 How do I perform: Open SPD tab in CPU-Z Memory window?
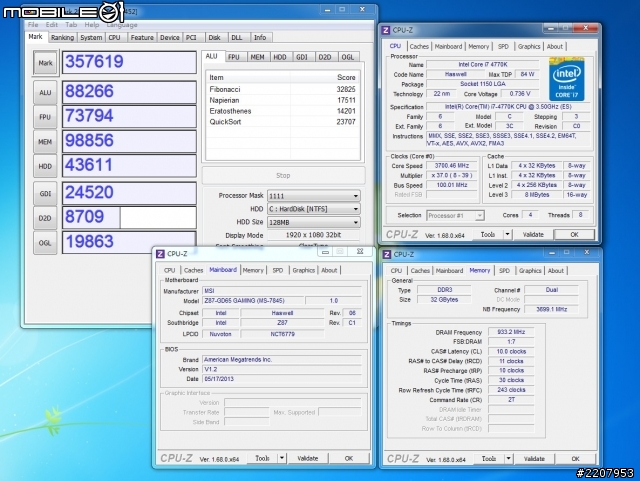coord(504,271)
